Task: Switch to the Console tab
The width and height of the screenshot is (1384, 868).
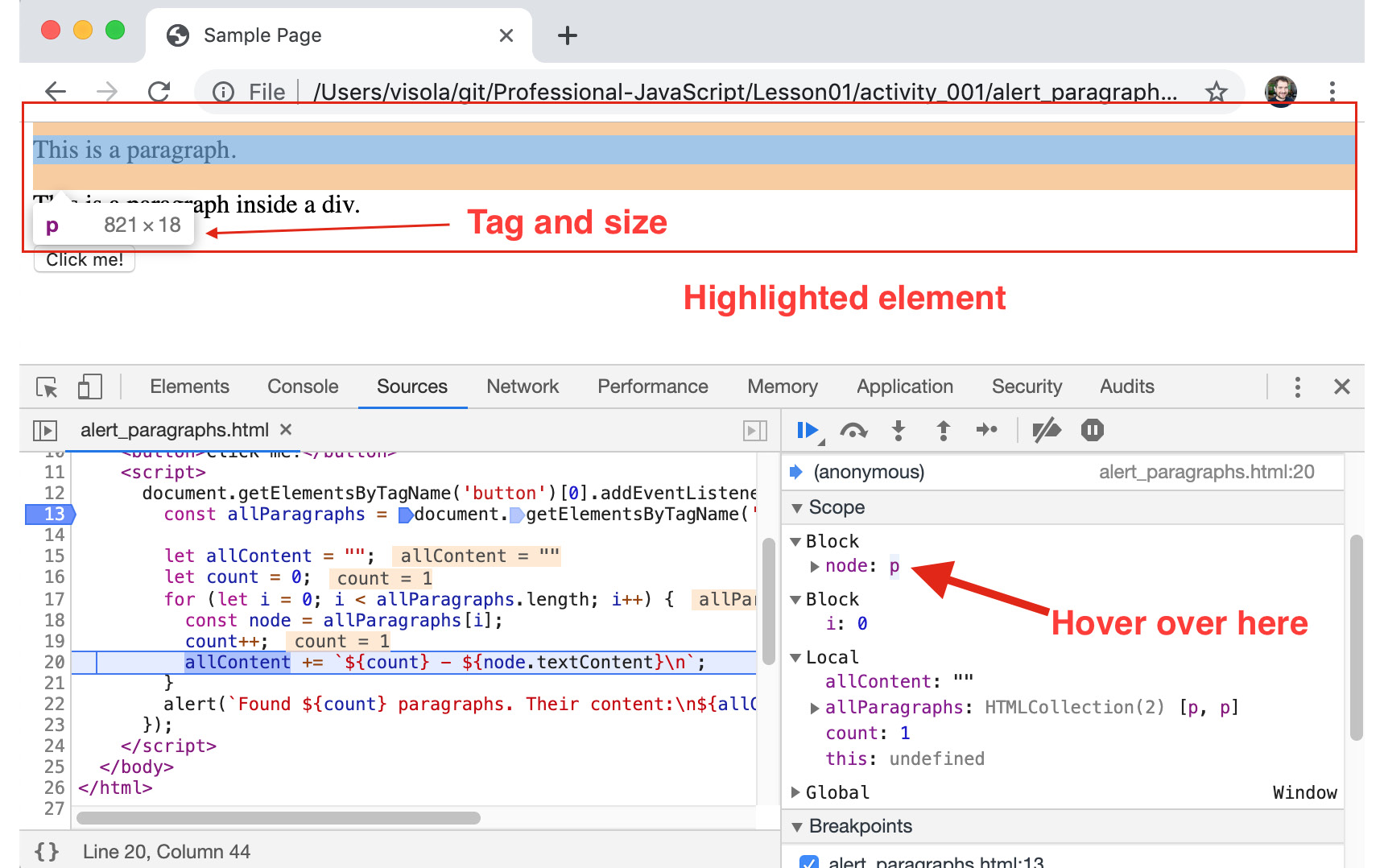Action: coord(303,386)
